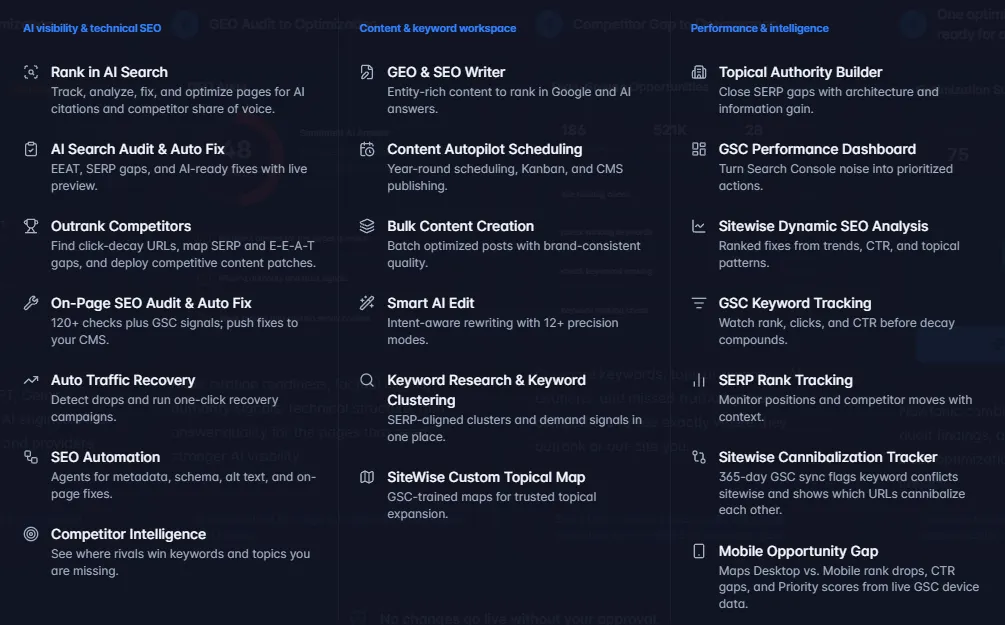The height and width of the screenshot is (625, 1005).
Task: Click the Outrank Competitors trophy icon
Action: [x=31, y=226]
